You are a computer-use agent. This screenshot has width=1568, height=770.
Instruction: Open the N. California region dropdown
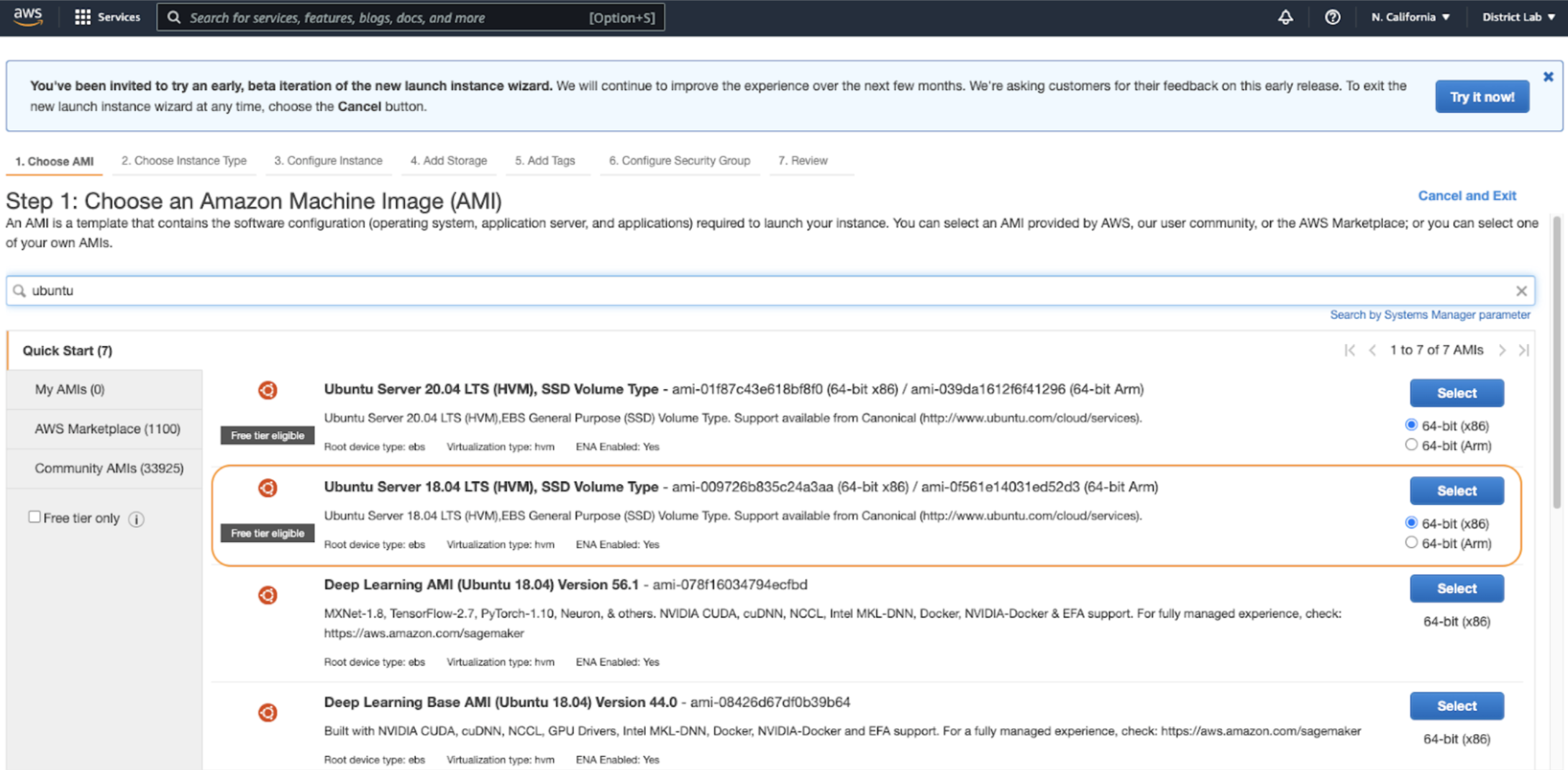pyautogui.click(x=1408, y=17)
